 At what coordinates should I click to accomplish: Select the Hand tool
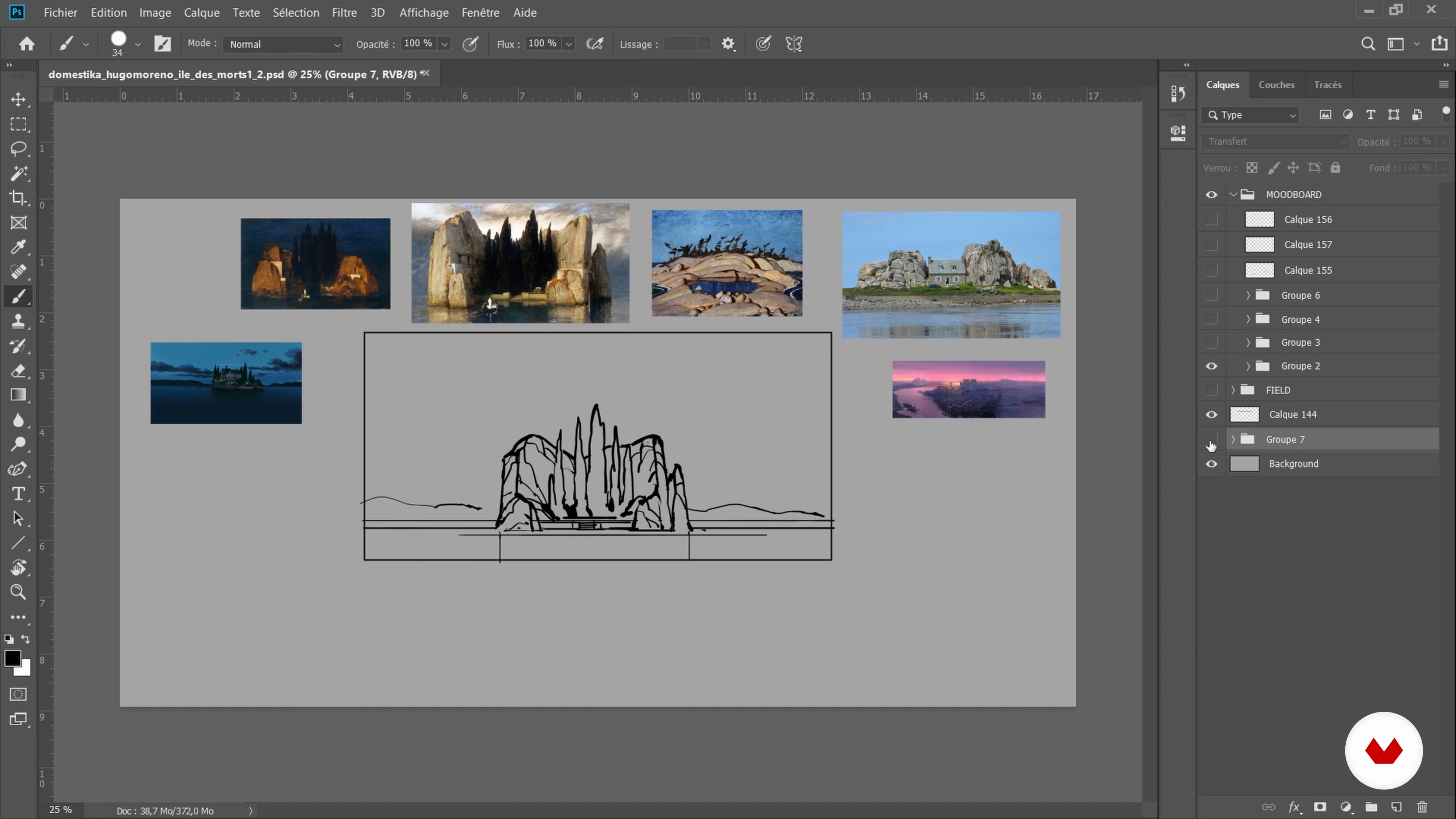point(18,568)
